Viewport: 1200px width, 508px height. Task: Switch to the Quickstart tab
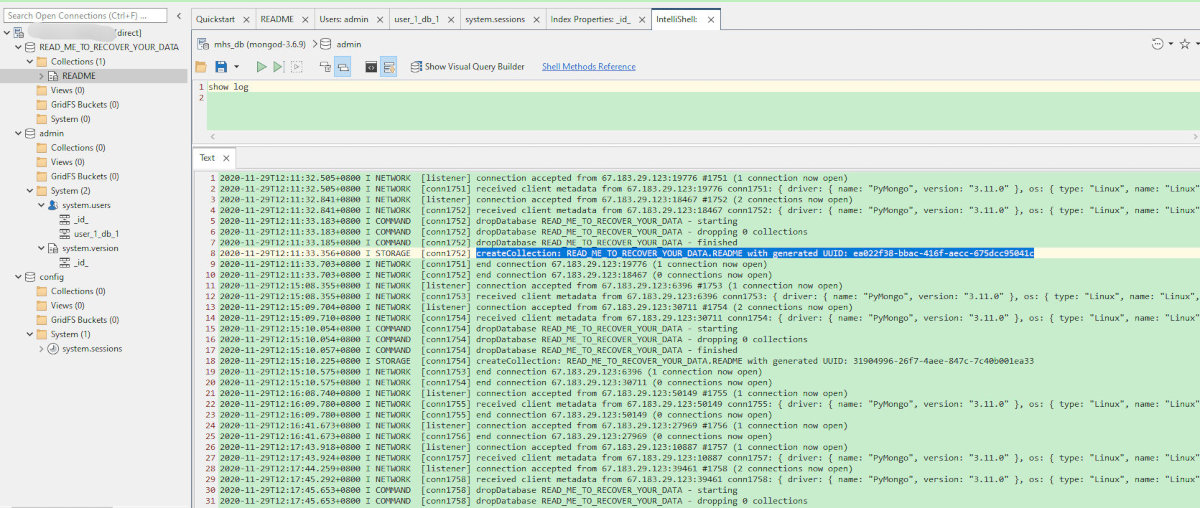(222, 19)
